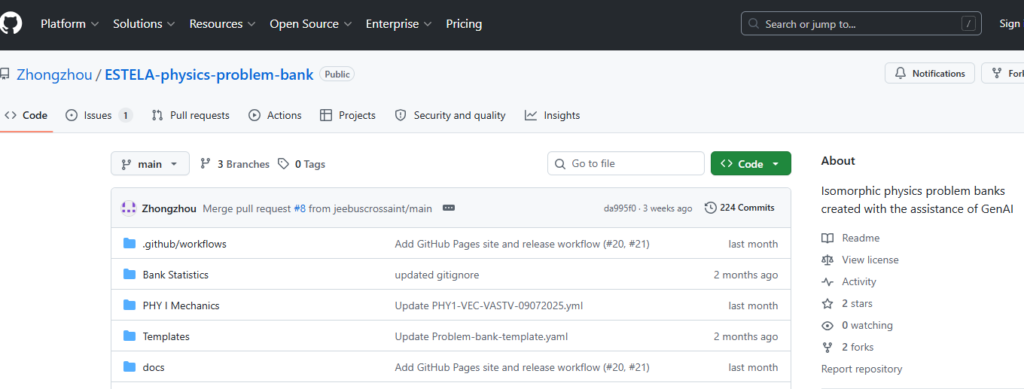Viewport: 1024px width, 389px height.
Task: Open the Bank Statistics folder
Action: pos(176,275)
